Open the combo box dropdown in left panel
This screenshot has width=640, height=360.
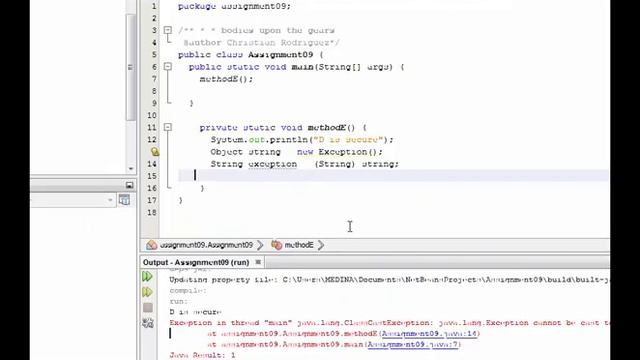click(110, 200)
